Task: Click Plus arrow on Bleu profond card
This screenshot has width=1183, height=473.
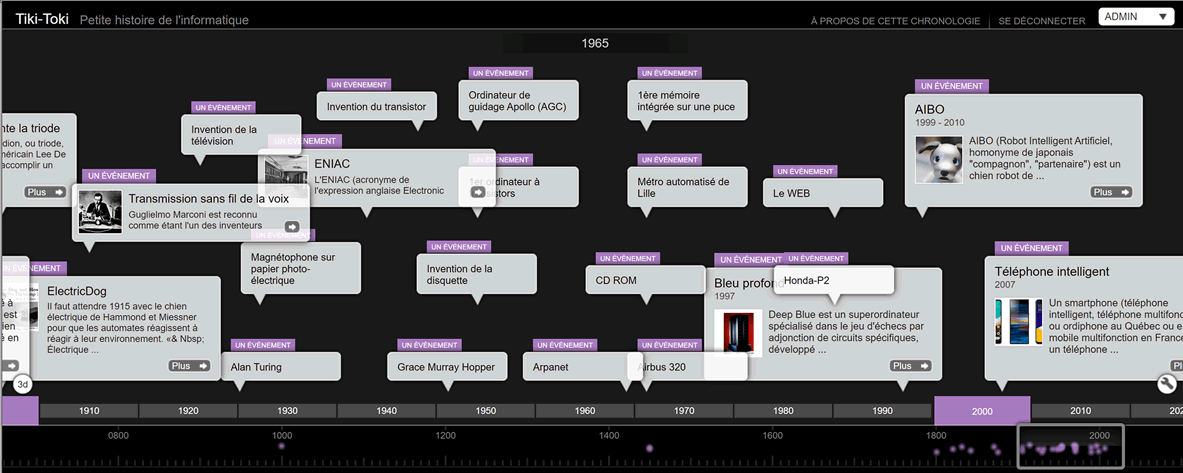Action: pos(911,366)
